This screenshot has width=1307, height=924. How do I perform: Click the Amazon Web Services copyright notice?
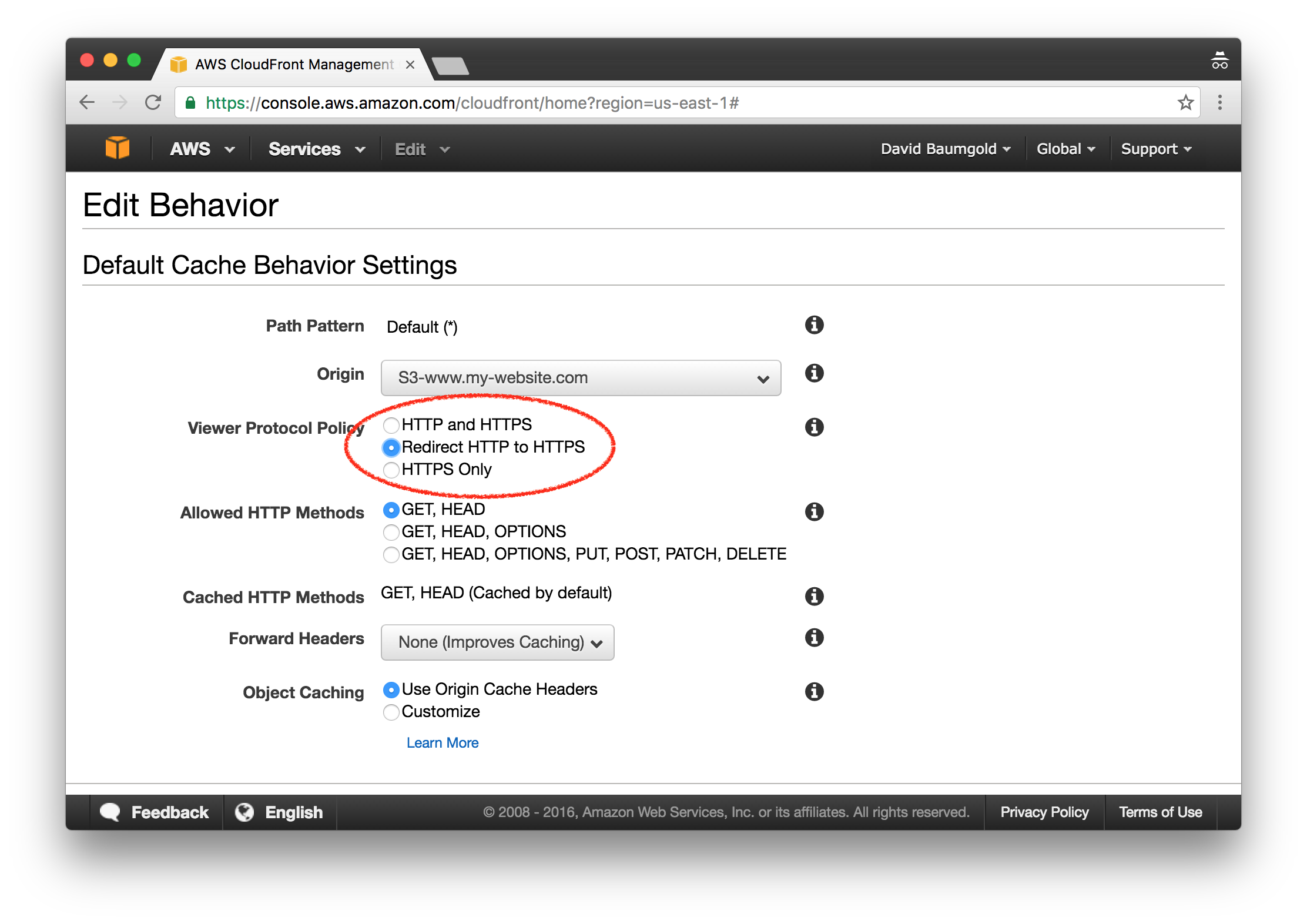click(x=726, y=812)
